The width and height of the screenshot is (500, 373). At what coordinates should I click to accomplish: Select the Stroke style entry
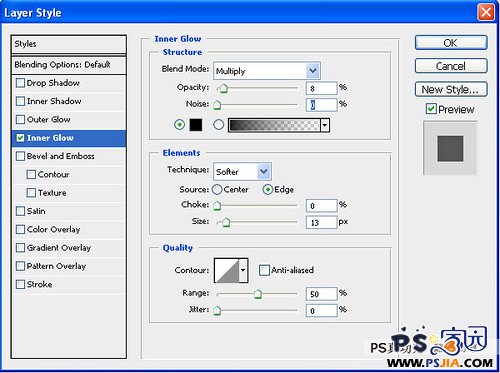[69, 285]
